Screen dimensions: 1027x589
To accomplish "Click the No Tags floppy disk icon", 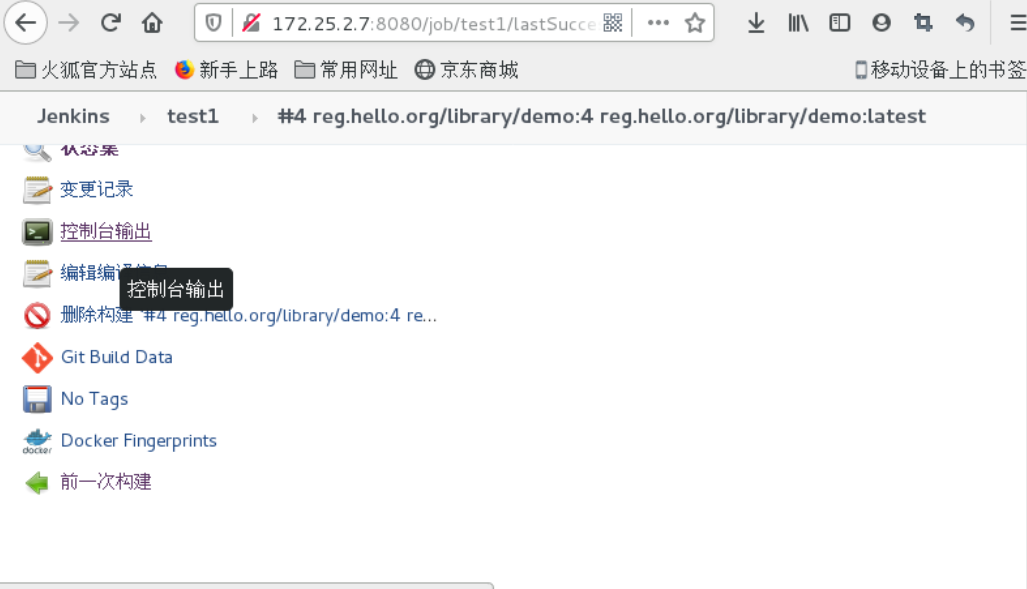I will (x=37, y=399).
